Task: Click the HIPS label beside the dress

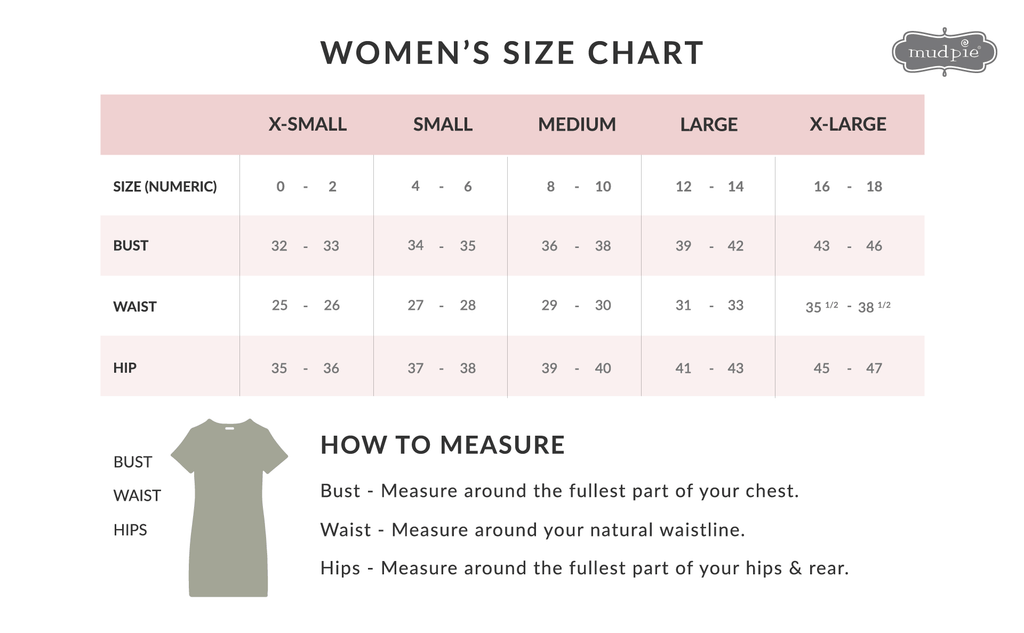Action: (x=130, y=530)
